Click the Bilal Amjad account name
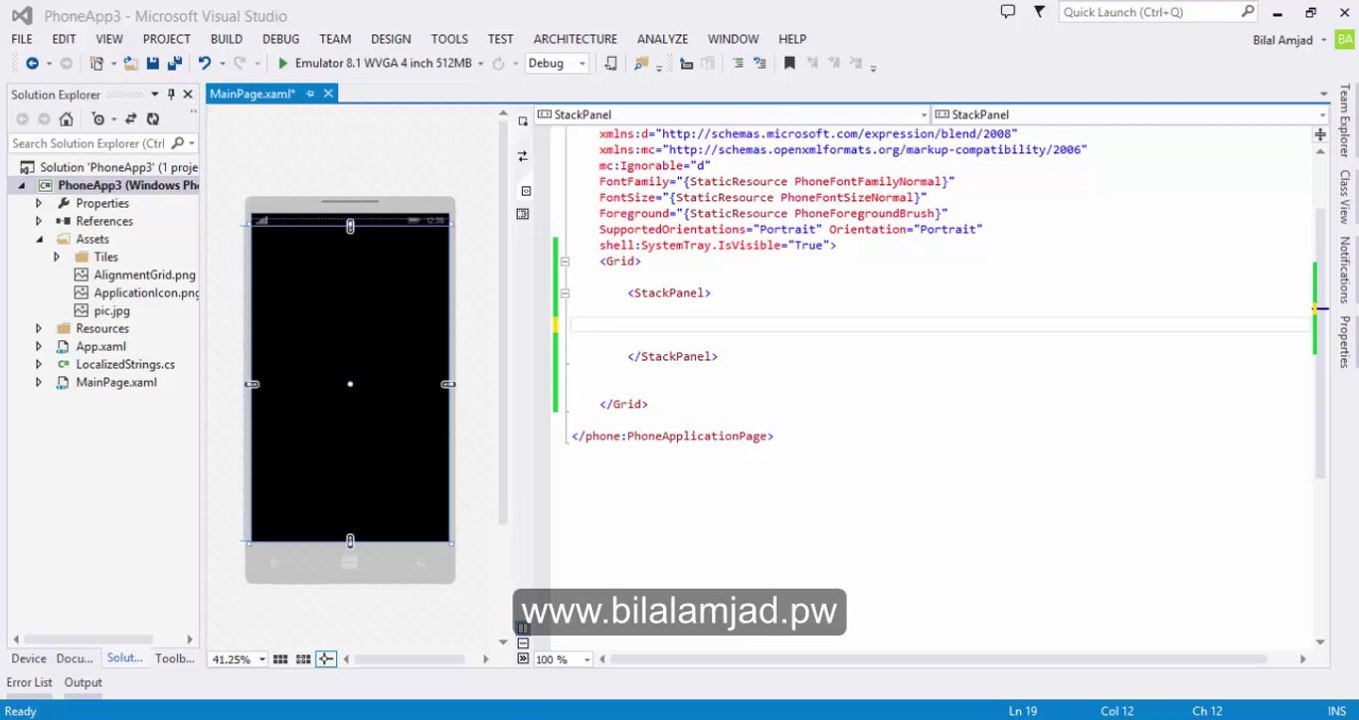Image resolution: width=1359 pixels, height=720 pixels. tap(1282, 40)
